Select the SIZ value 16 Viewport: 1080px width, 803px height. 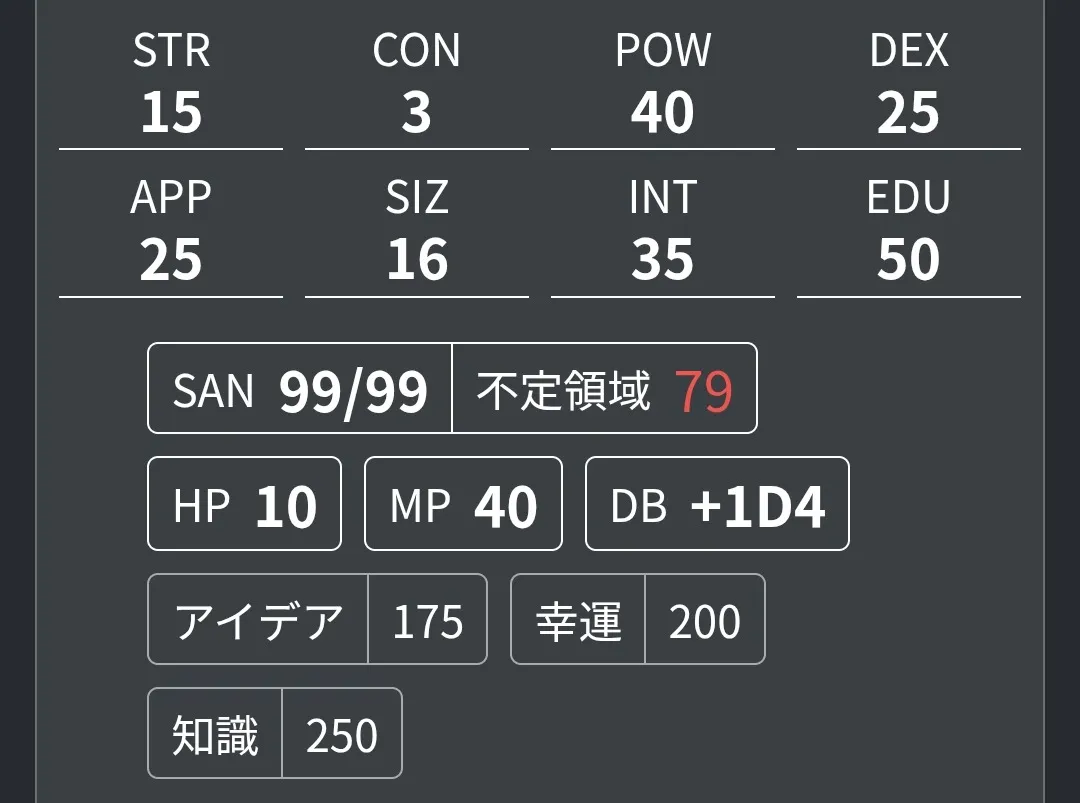click(416, 260)
